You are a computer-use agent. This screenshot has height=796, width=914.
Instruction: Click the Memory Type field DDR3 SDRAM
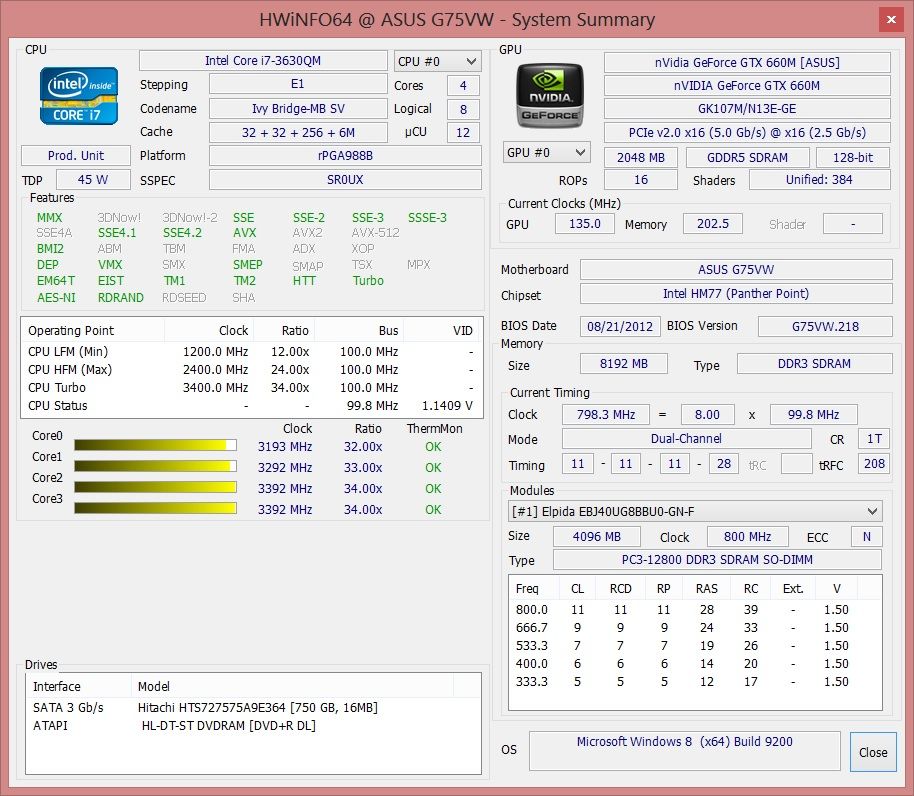(x=814, y=364)
